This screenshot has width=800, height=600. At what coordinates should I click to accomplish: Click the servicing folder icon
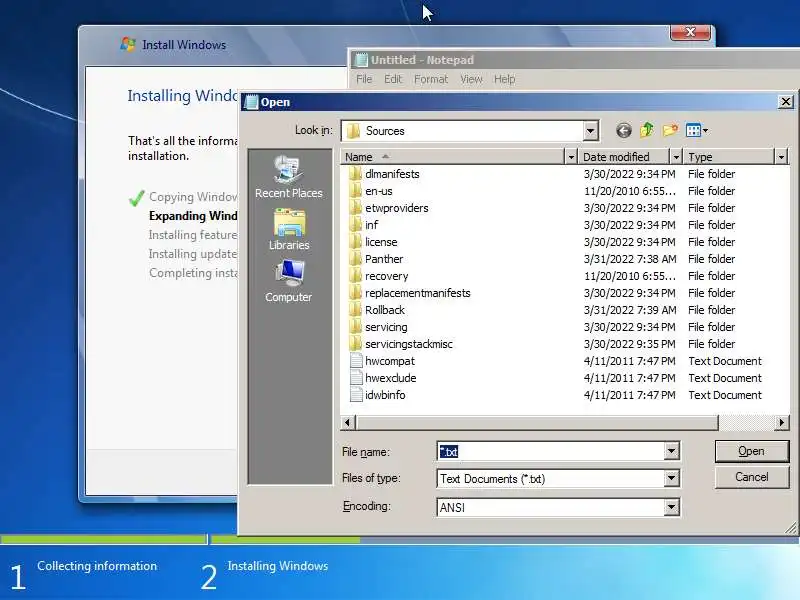point(356,327)
